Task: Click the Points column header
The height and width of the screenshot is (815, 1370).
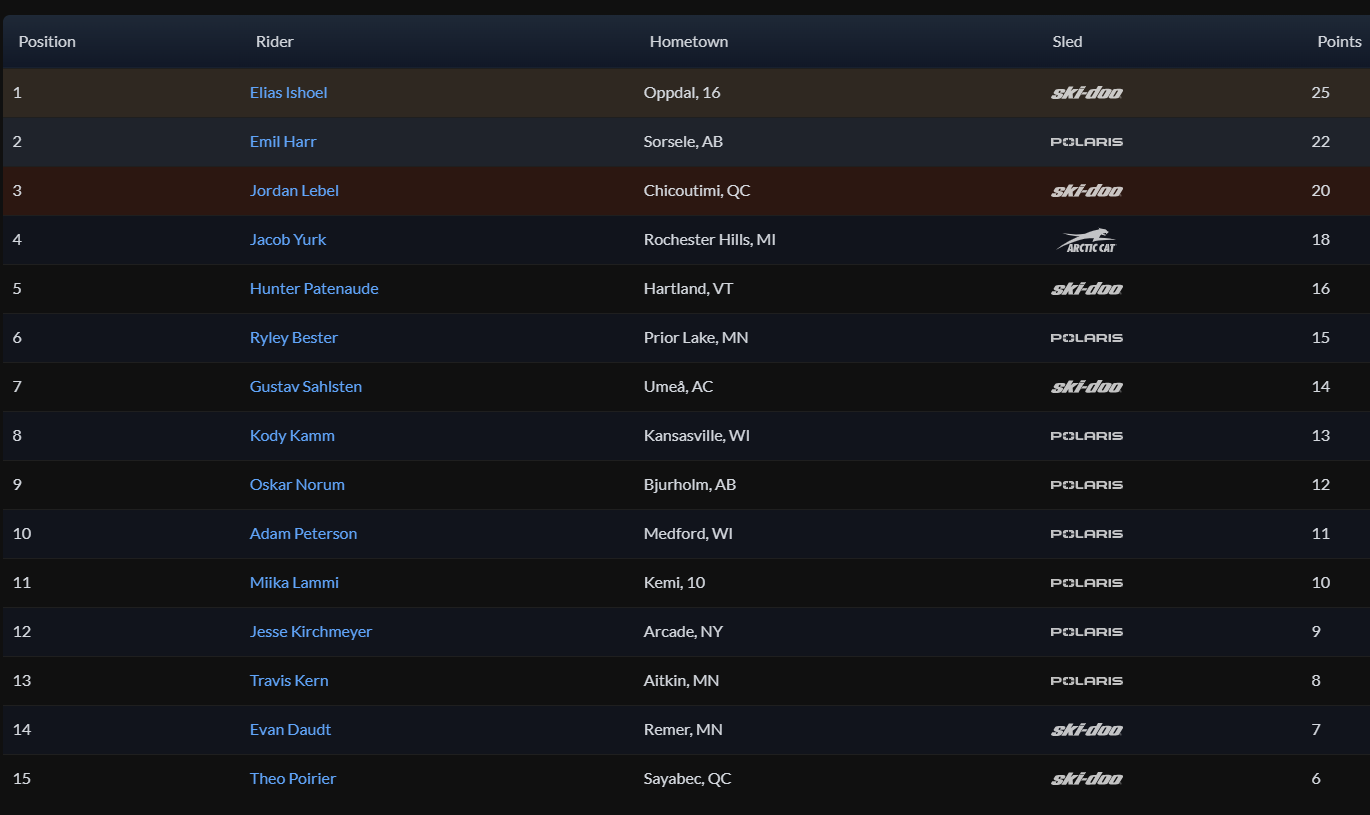Action: 1339,42
